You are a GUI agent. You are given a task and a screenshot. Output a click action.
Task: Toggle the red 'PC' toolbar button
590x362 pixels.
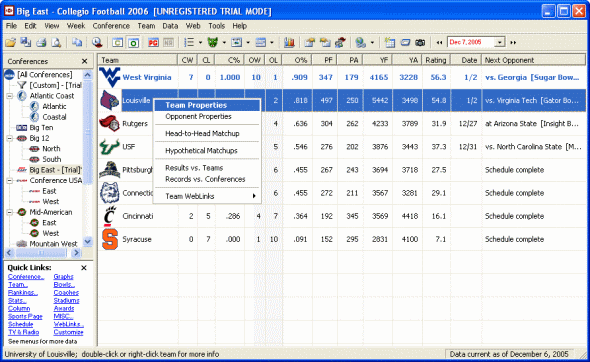pyautogui.click(x=153, y=43)
